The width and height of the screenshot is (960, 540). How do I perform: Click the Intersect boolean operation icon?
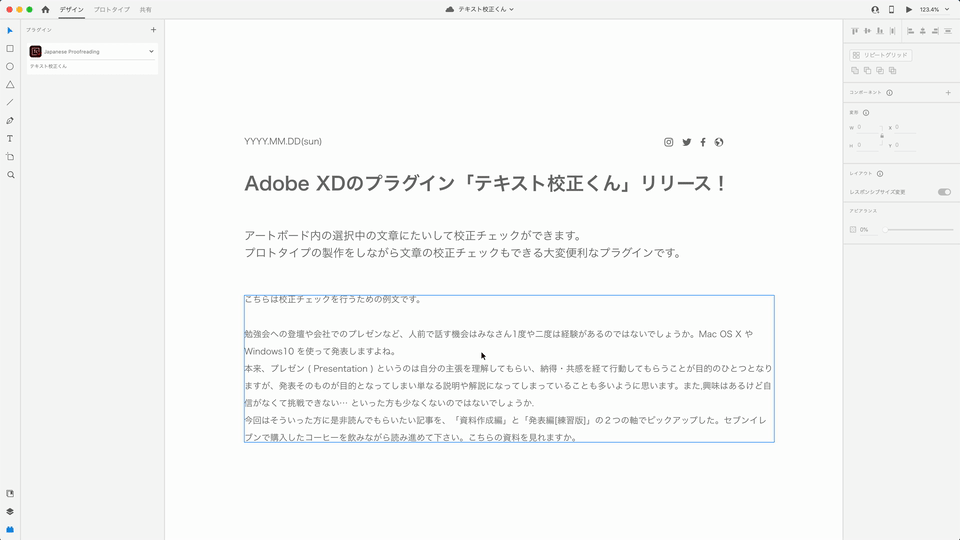(x=880, y=70)
